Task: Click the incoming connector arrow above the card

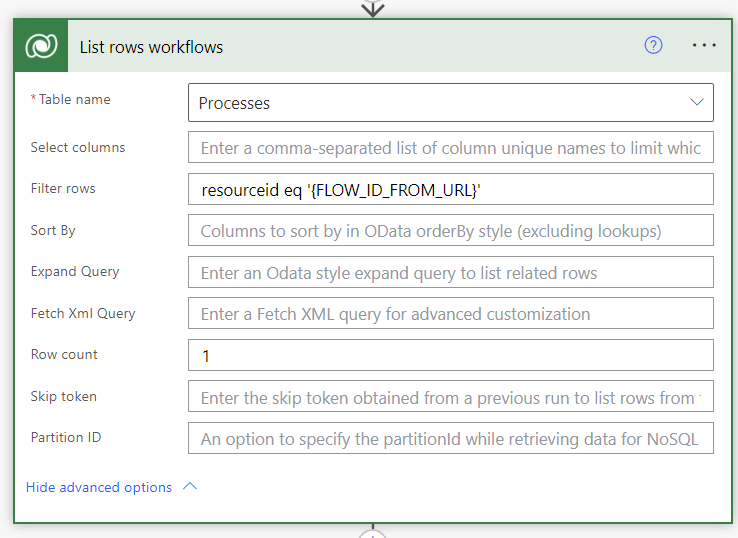Action: 373,8
